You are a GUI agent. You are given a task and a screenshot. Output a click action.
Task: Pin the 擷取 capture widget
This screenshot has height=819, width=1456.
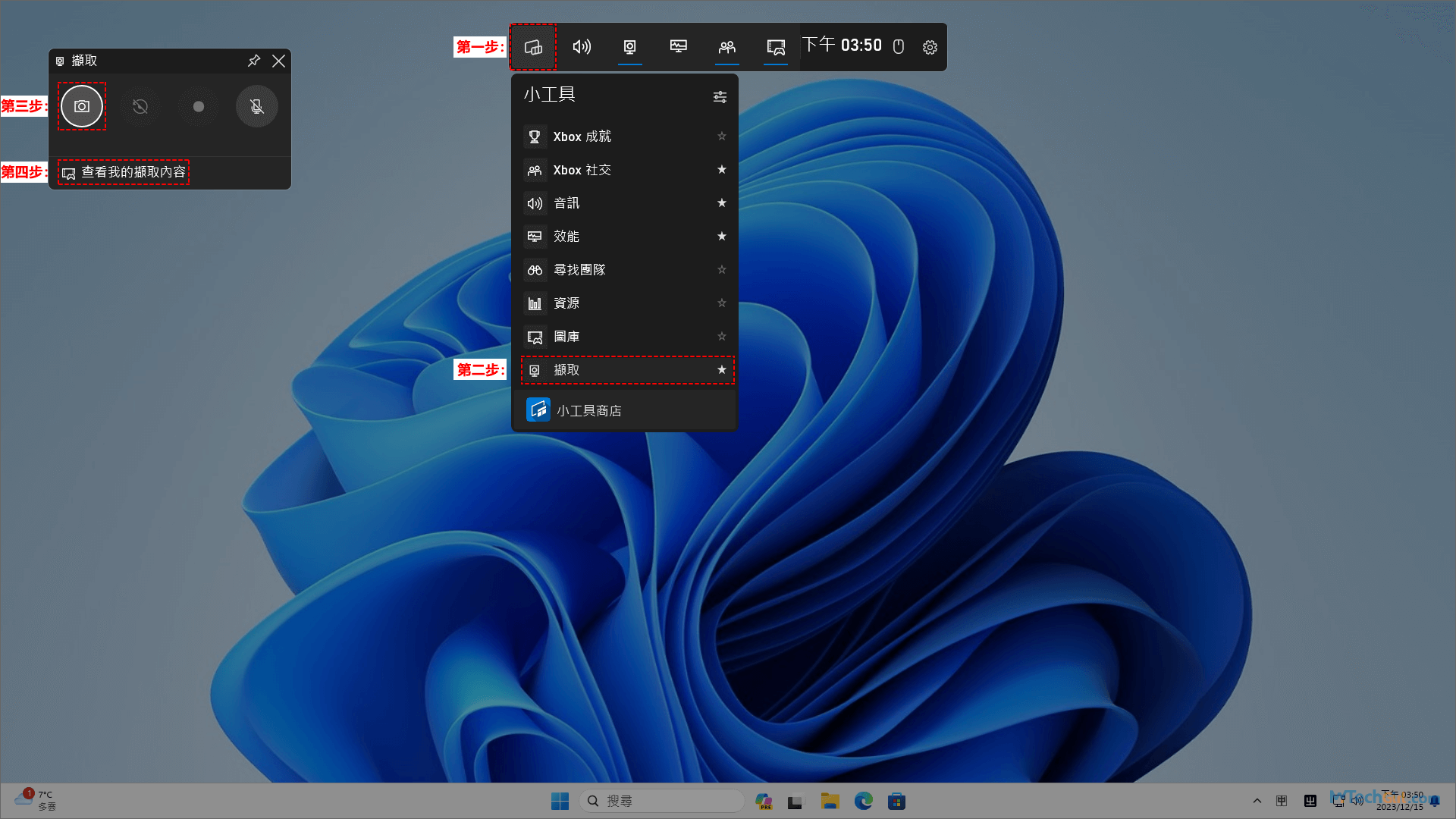[254, 61]
